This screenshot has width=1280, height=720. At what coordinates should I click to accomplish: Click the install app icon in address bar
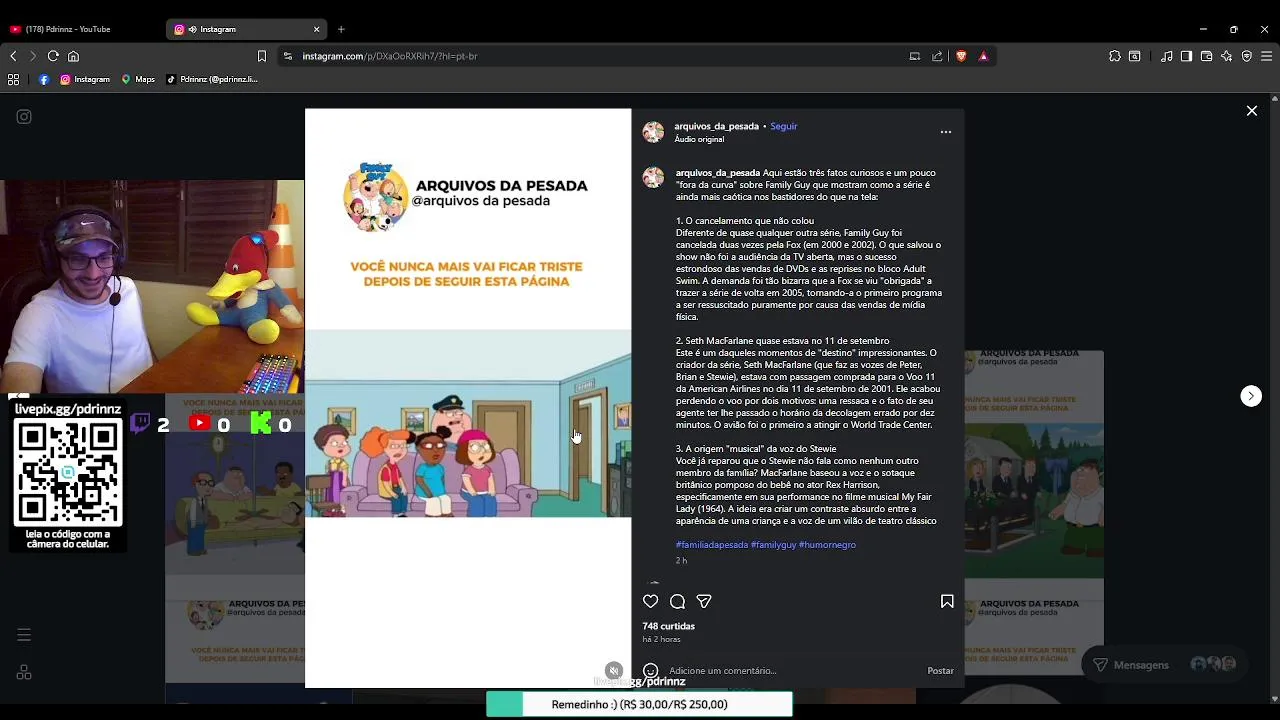pyautogui.click(x=914, y=56)
